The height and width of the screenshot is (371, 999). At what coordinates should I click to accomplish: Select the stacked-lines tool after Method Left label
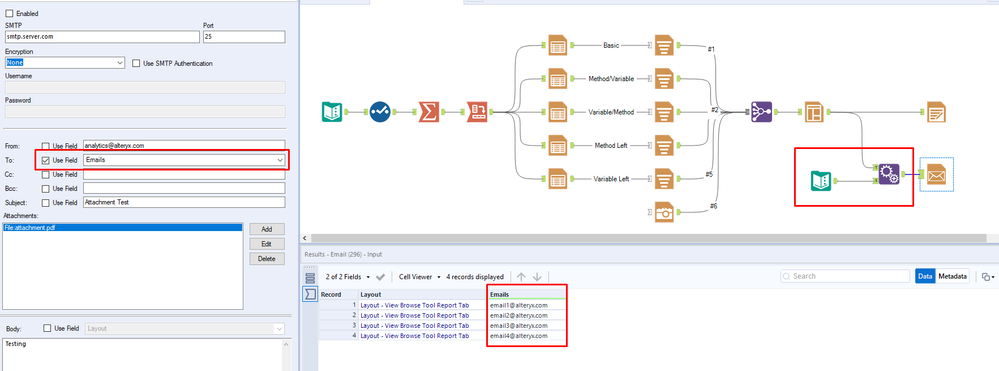coord(665,145)
